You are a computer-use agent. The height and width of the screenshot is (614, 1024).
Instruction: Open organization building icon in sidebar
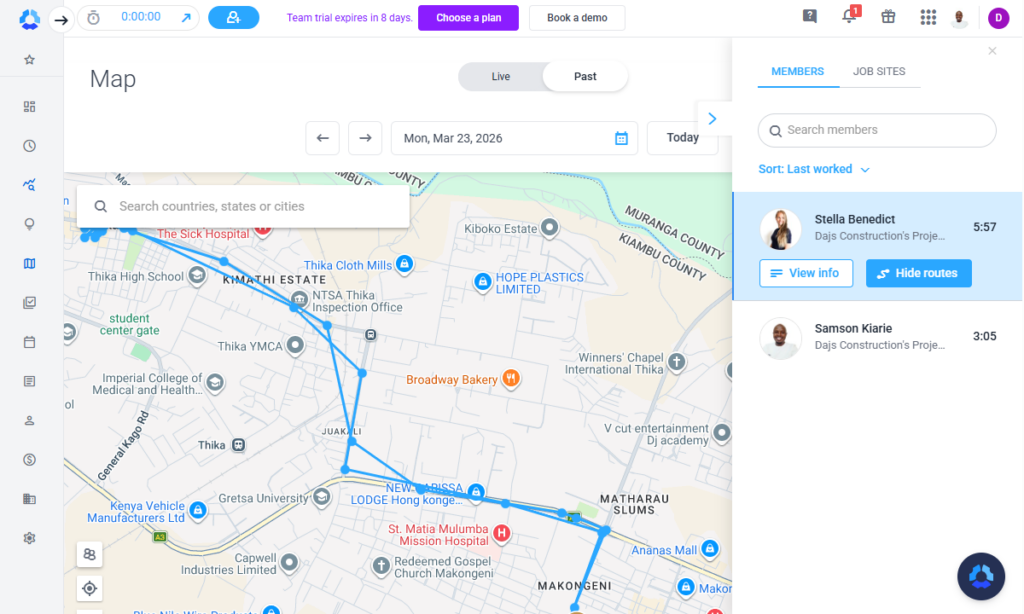[29, 498]
